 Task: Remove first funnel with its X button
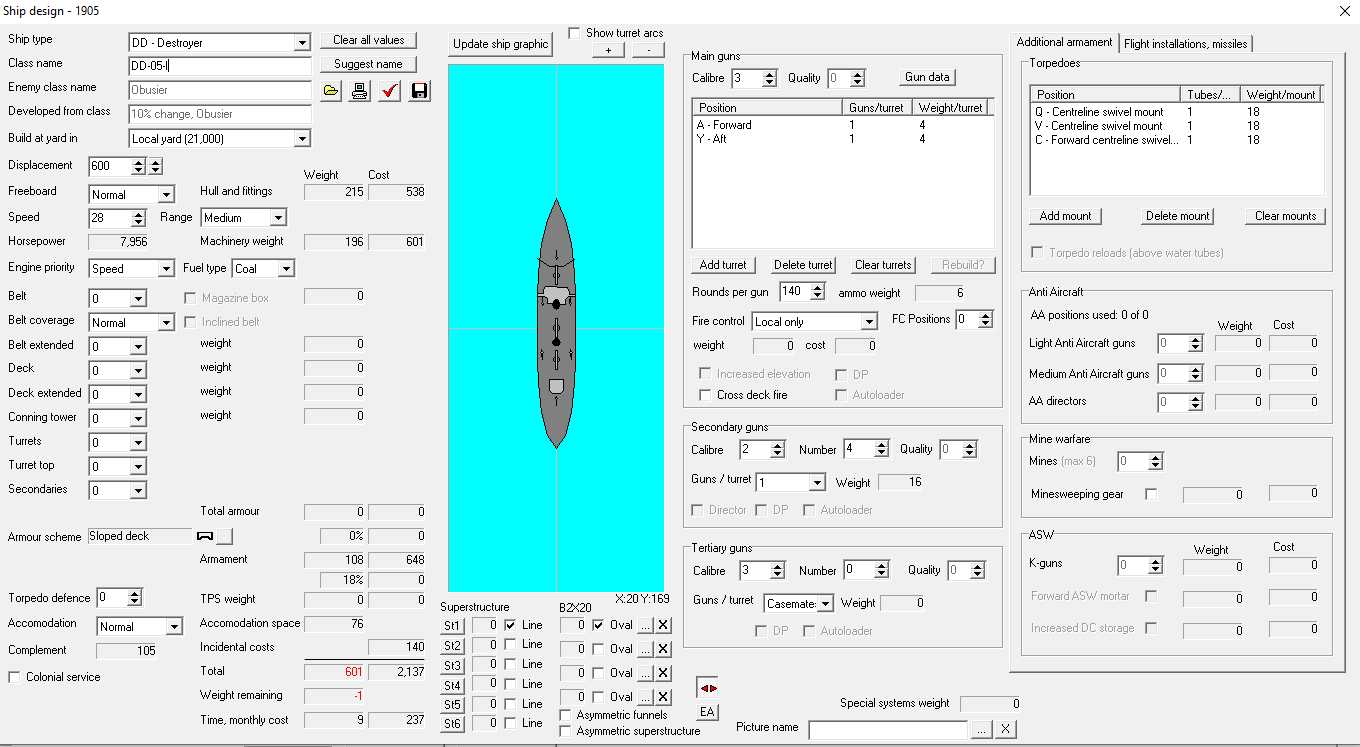pos(663,625)
